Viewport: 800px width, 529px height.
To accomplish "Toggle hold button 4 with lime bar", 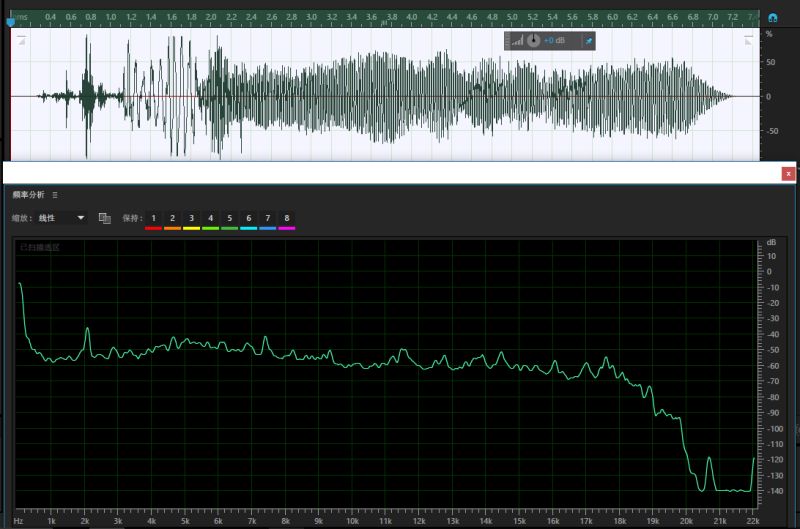I will [210, 220].
